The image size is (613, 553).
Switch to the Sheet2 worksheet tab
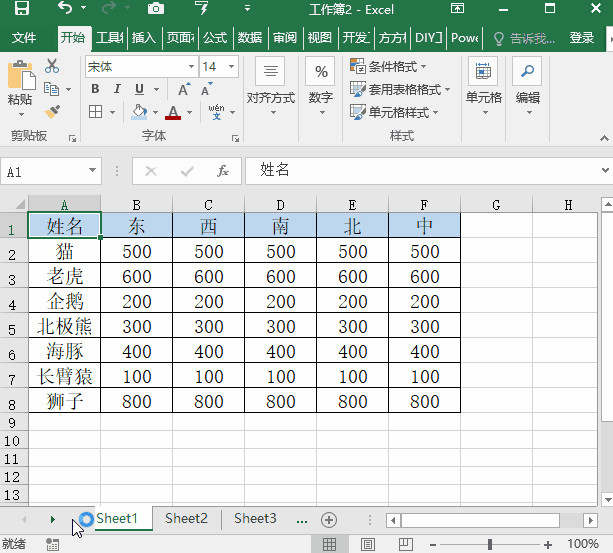coord(186,518)
